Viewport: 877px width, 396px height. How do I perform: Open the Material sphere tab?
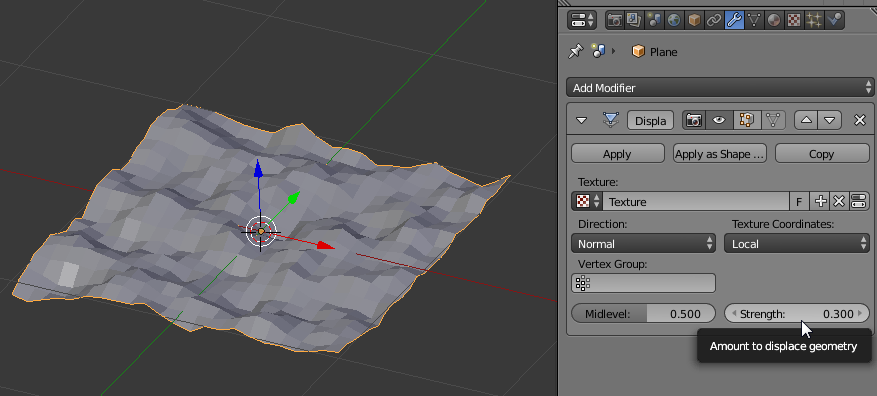click(774, 21)
